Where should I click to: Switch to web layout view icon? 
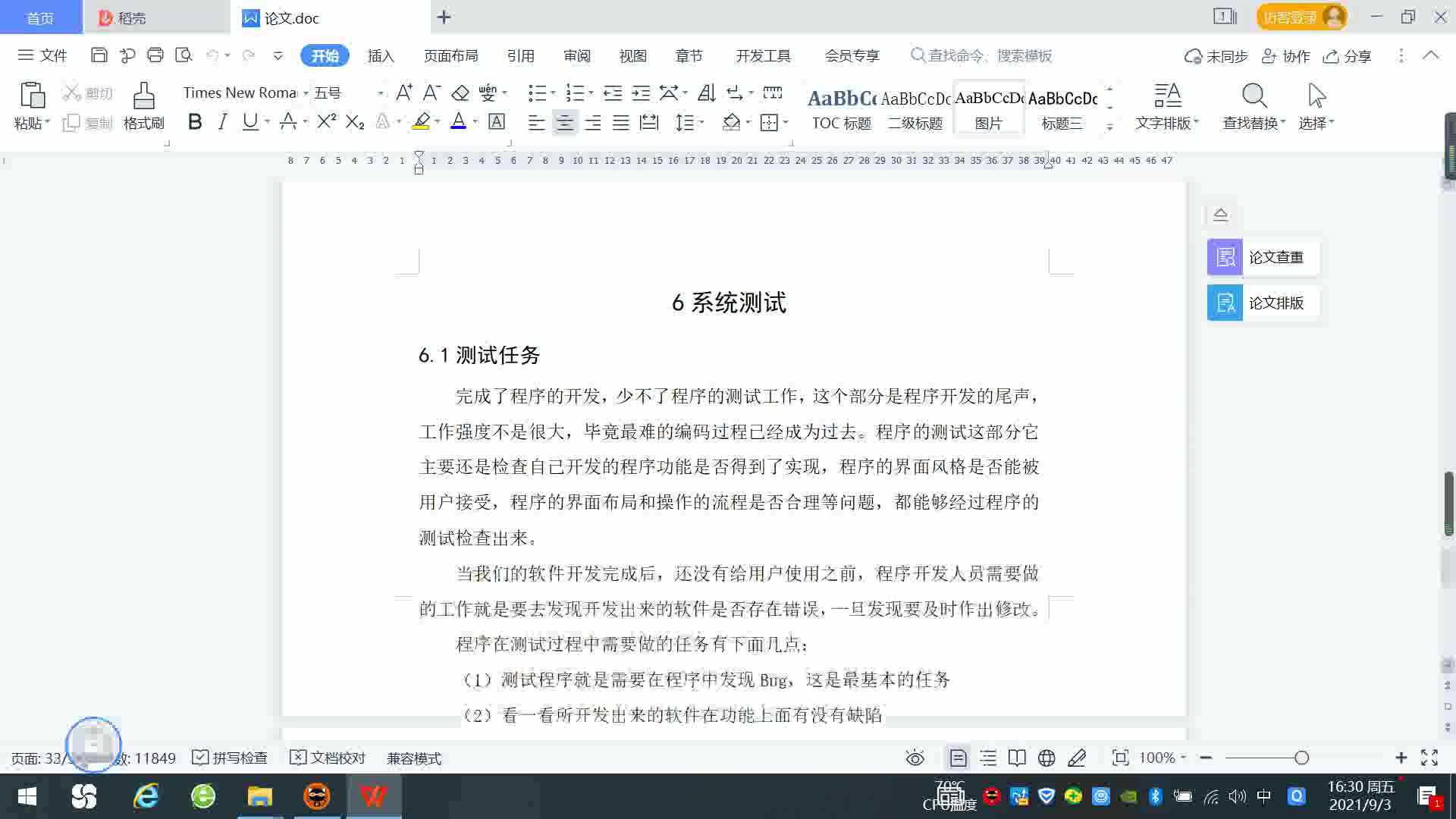point(1046,758)
